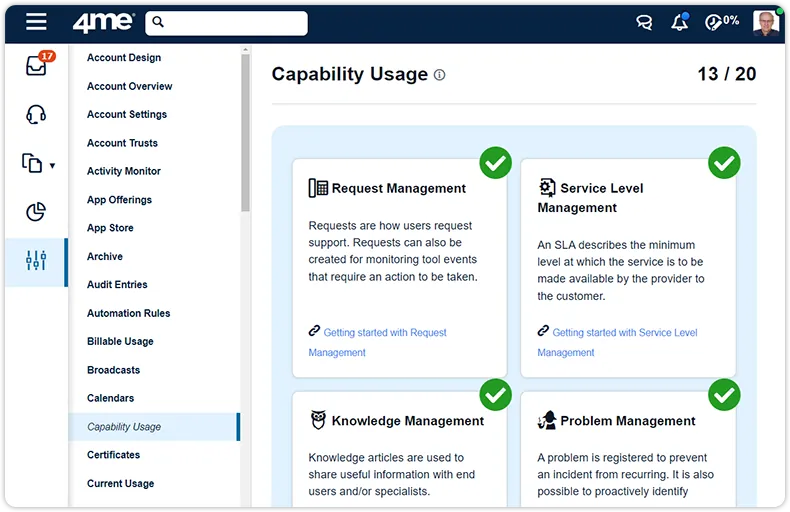Select the Capability Usage menu item
The width and height of the screenshot is (790, 512).
[154, 427]
